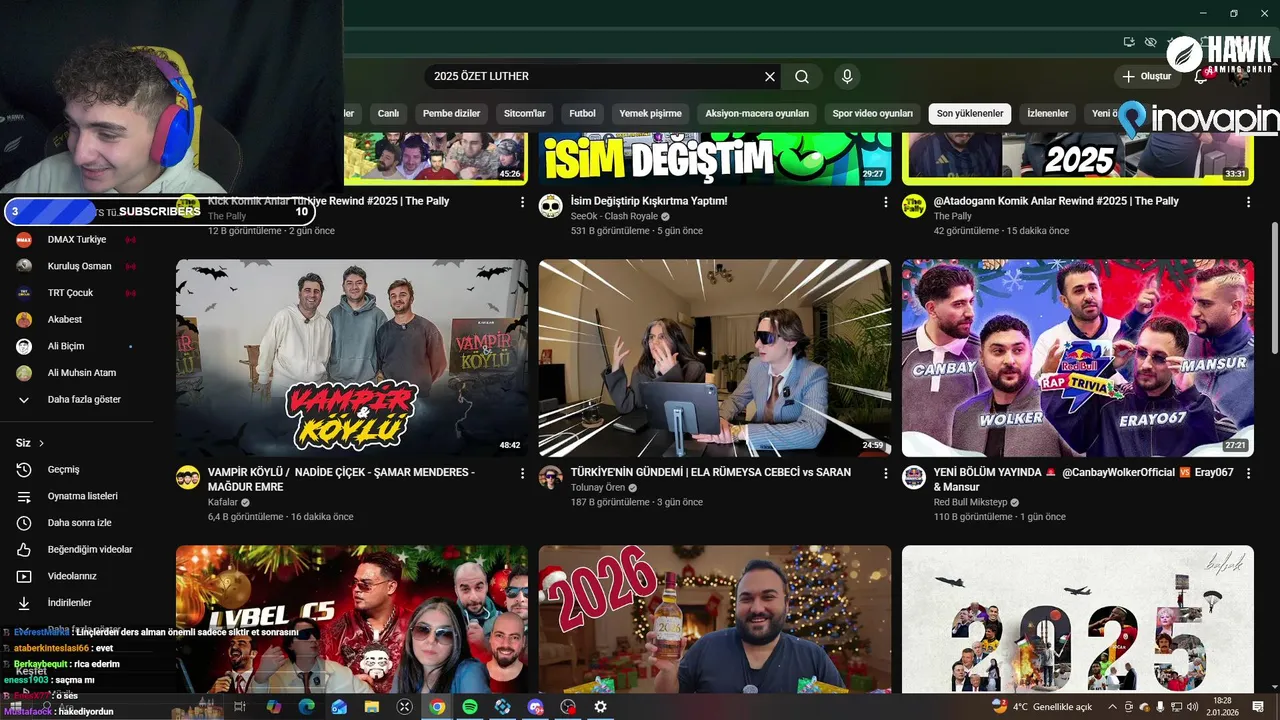Play the Red Bull Rap Trivia thumbnail

(1078, 358)
